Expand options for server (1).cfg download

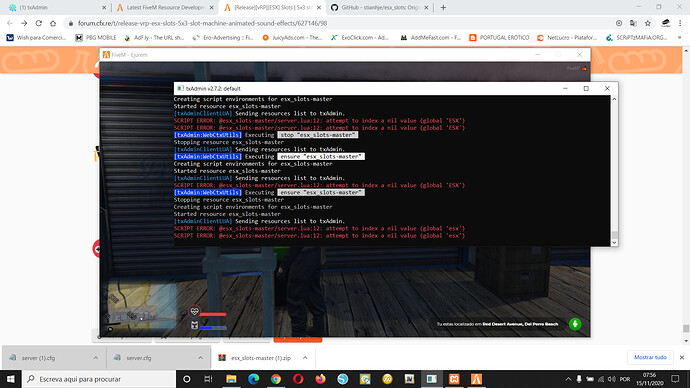[96, 358]
